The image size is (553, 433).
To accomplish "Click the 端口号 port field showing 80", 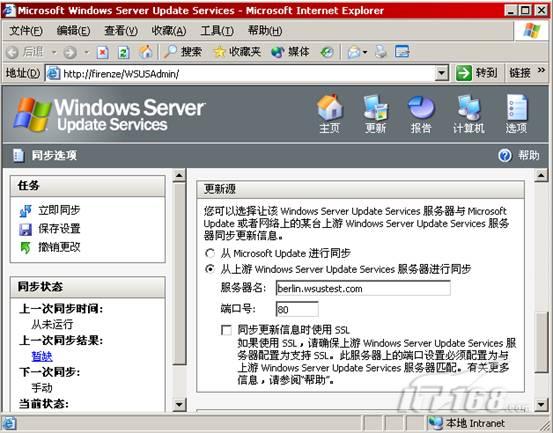I will (x=297, y=309).
